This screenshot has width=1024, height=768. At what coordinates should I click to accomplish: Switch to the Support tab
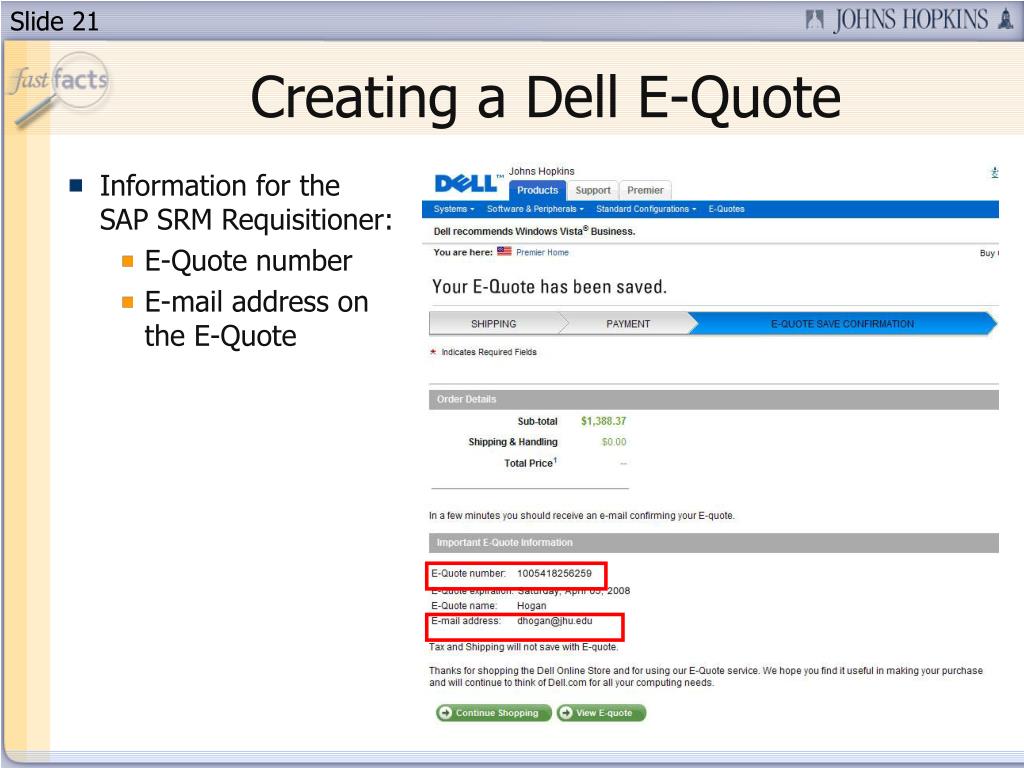593,190
